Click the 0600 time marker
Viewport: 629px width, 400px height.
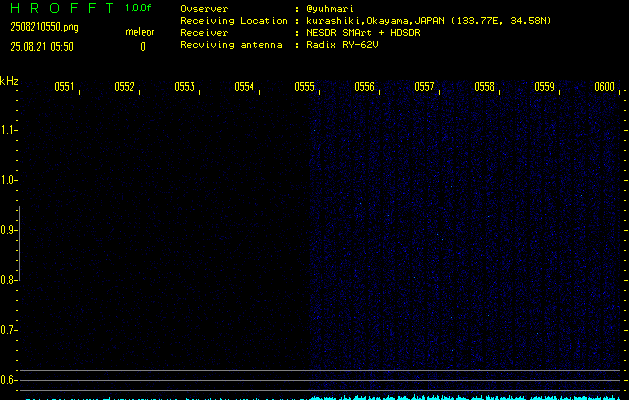tap(604, 87)
